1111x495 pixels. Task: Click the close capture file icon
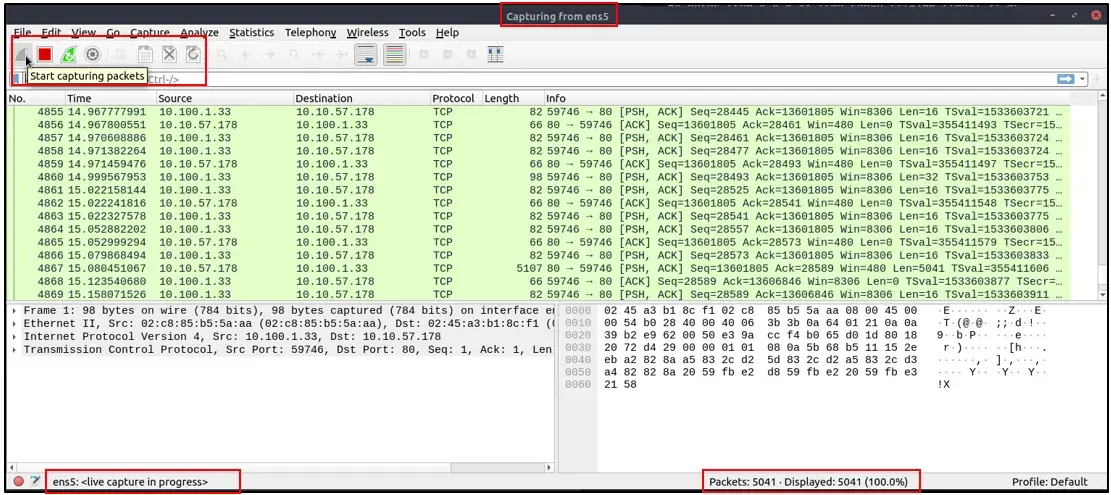click(x=169, y=54)
